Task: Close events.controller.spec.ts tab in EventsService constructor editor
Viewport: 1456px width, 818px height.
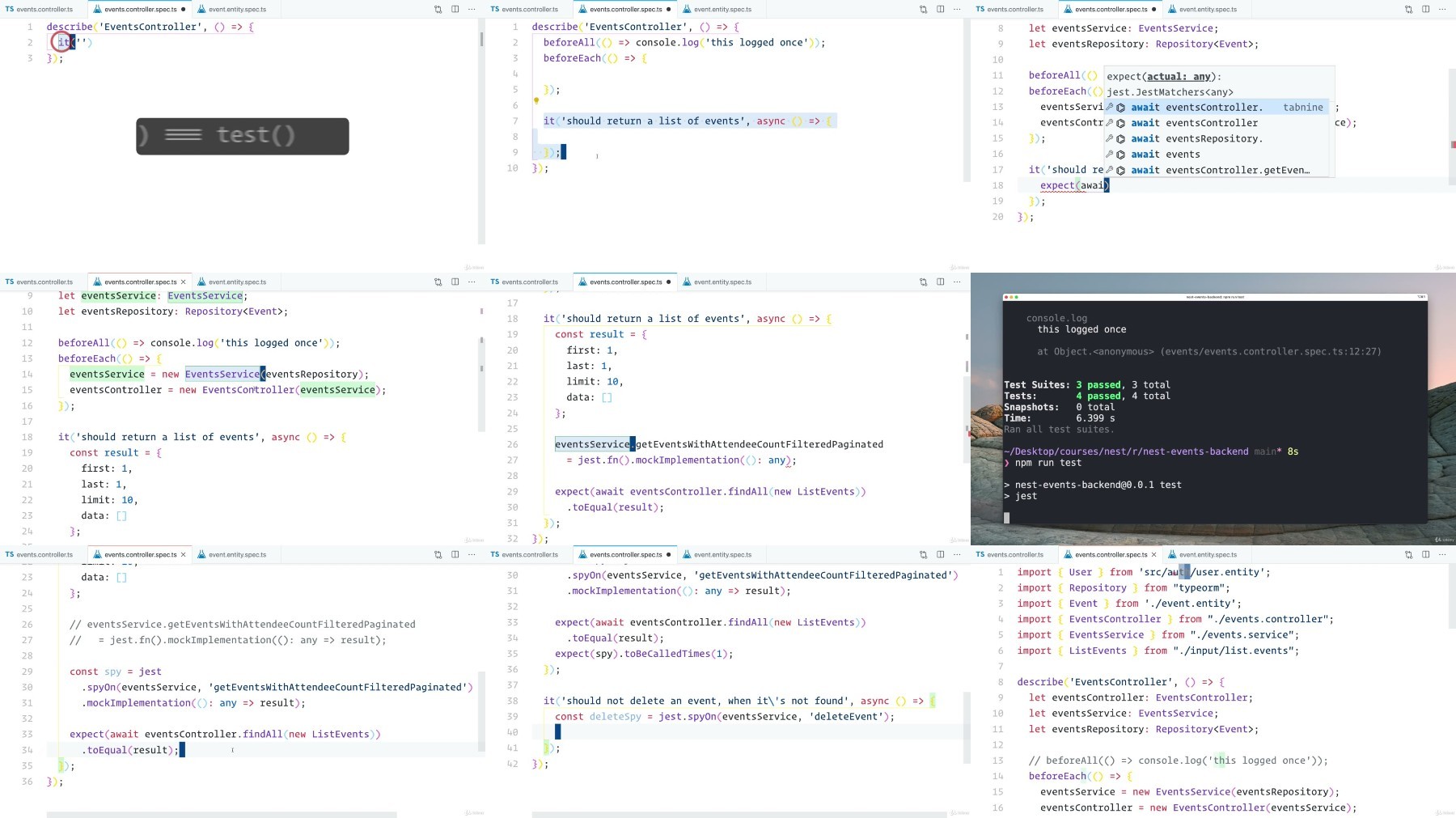Action: pos(183,282)
